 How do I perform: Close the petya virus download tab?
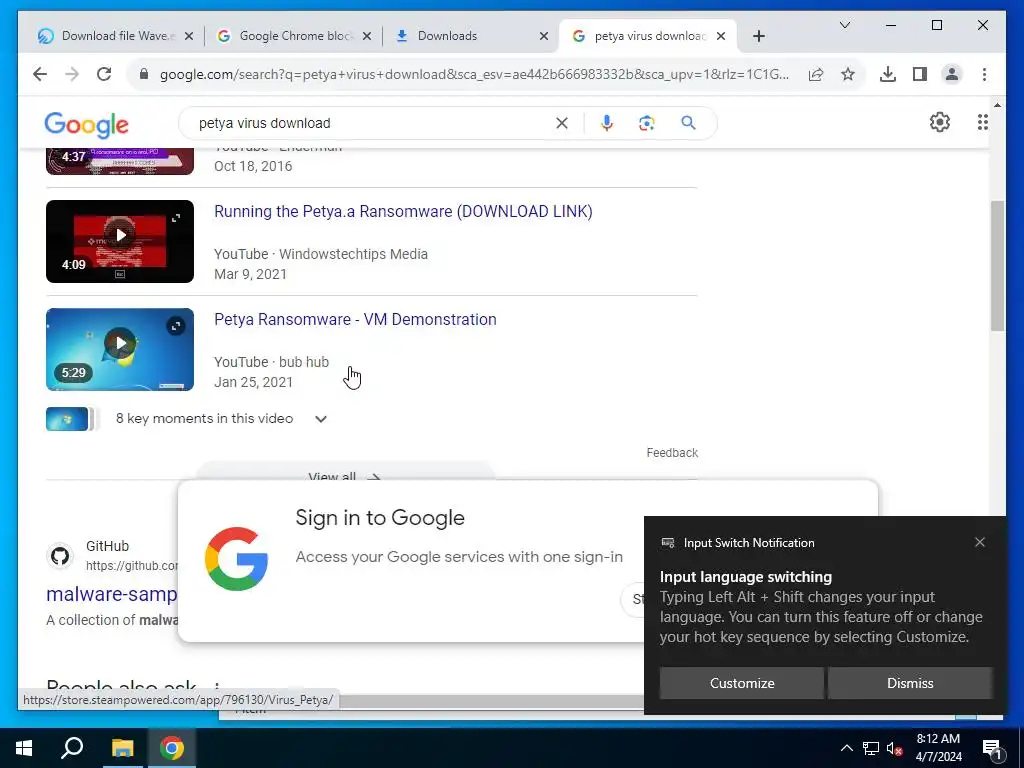tap(721, 36)
